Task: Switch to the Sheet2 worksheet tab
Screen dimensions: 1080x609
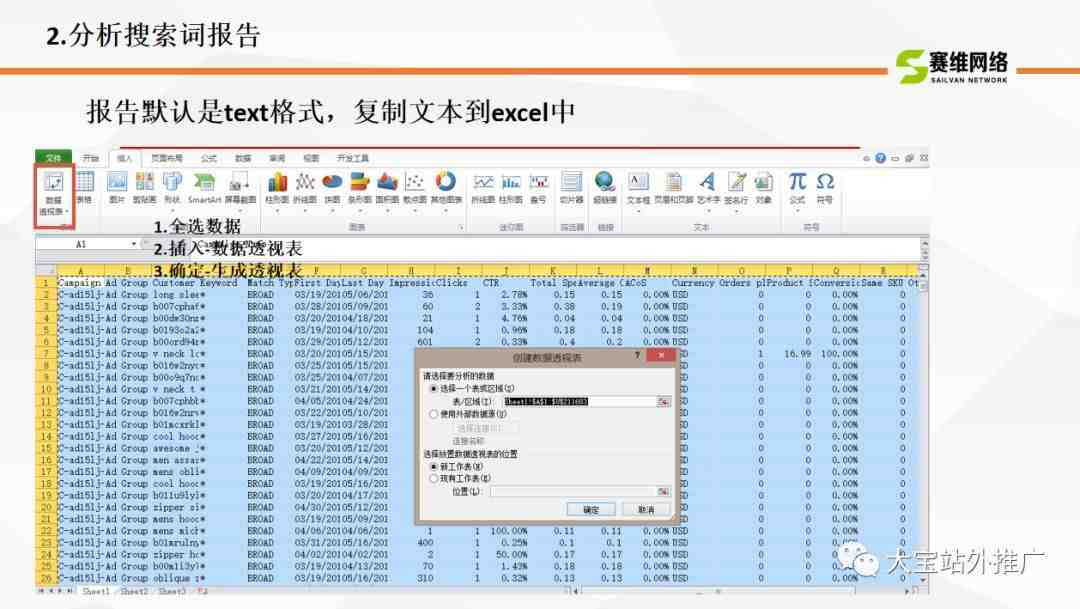Action: (134, 591)
